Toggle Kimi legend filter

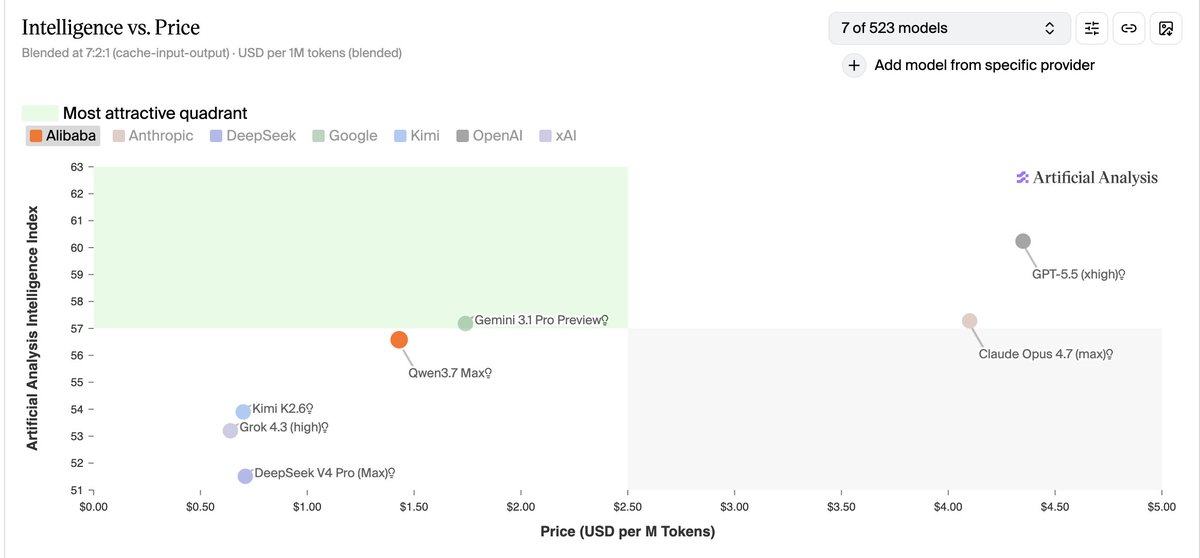417,135
